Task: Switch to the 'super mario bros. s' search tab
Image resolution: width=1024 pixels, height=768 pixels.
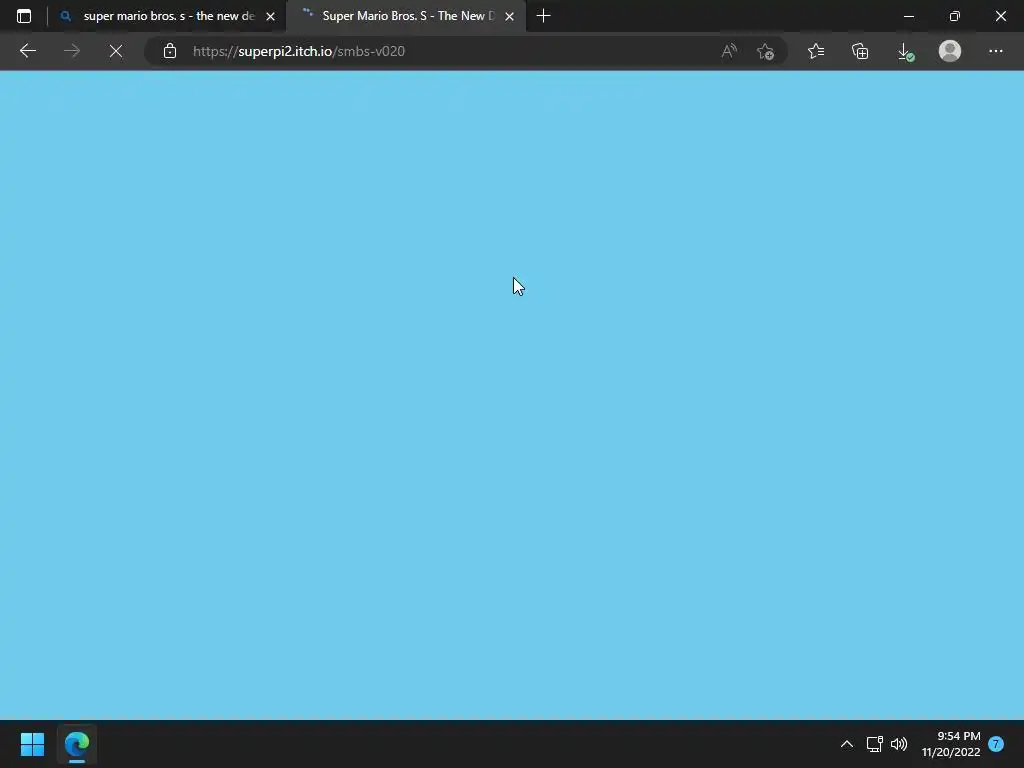Action: 166,16
